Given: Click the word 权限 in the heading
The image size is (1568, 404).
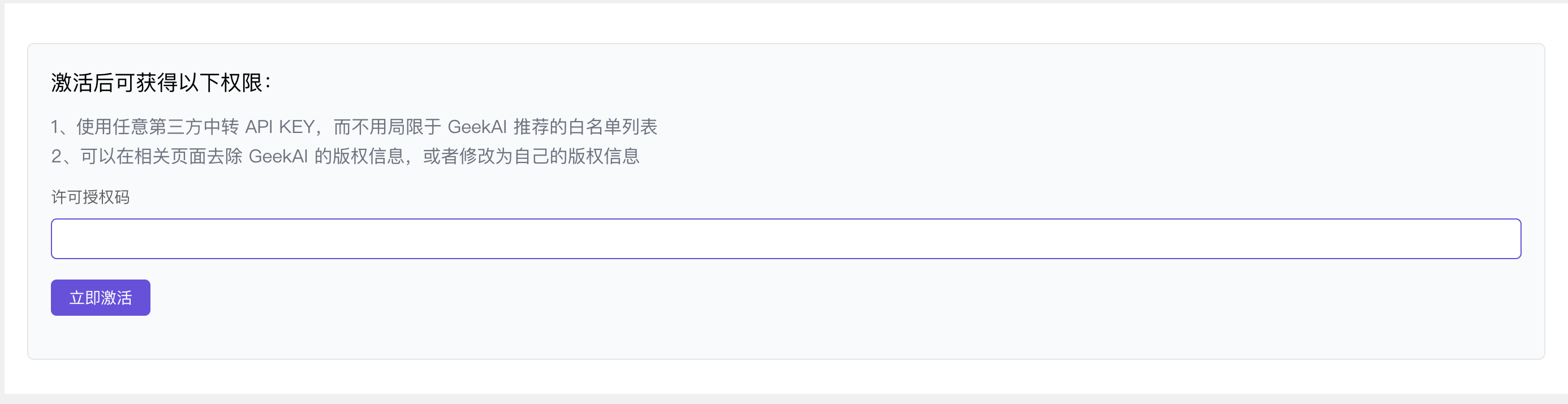Looking at the screenshot, I should coord(242,83).
